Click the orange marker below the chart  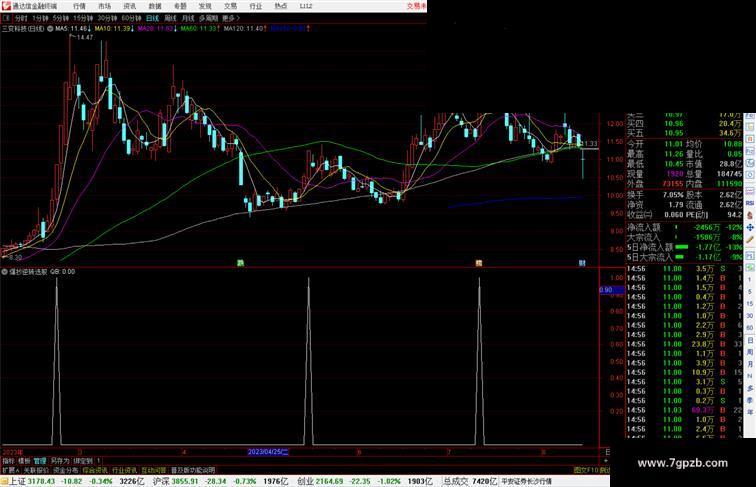pos(479,263)
